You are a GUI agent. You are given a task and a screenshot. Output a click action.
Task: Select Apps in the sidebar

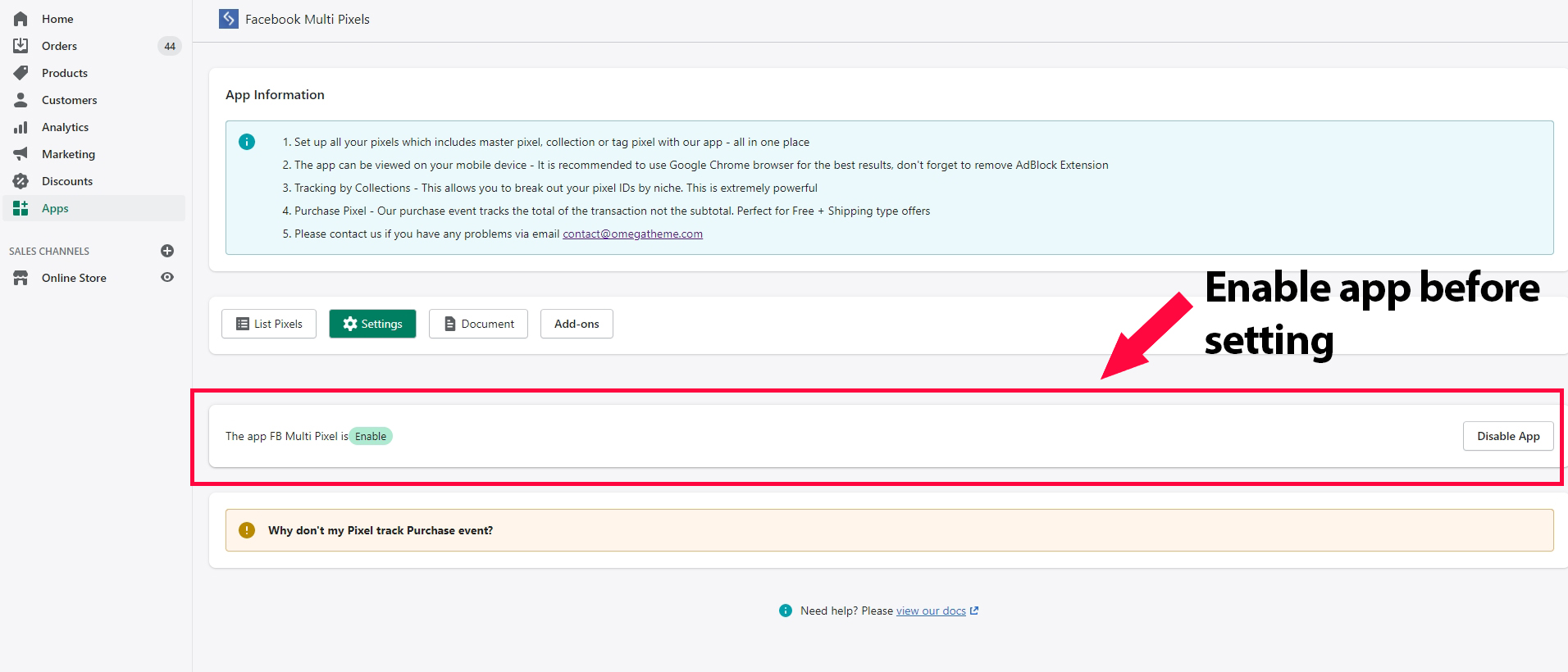[94, 208]
